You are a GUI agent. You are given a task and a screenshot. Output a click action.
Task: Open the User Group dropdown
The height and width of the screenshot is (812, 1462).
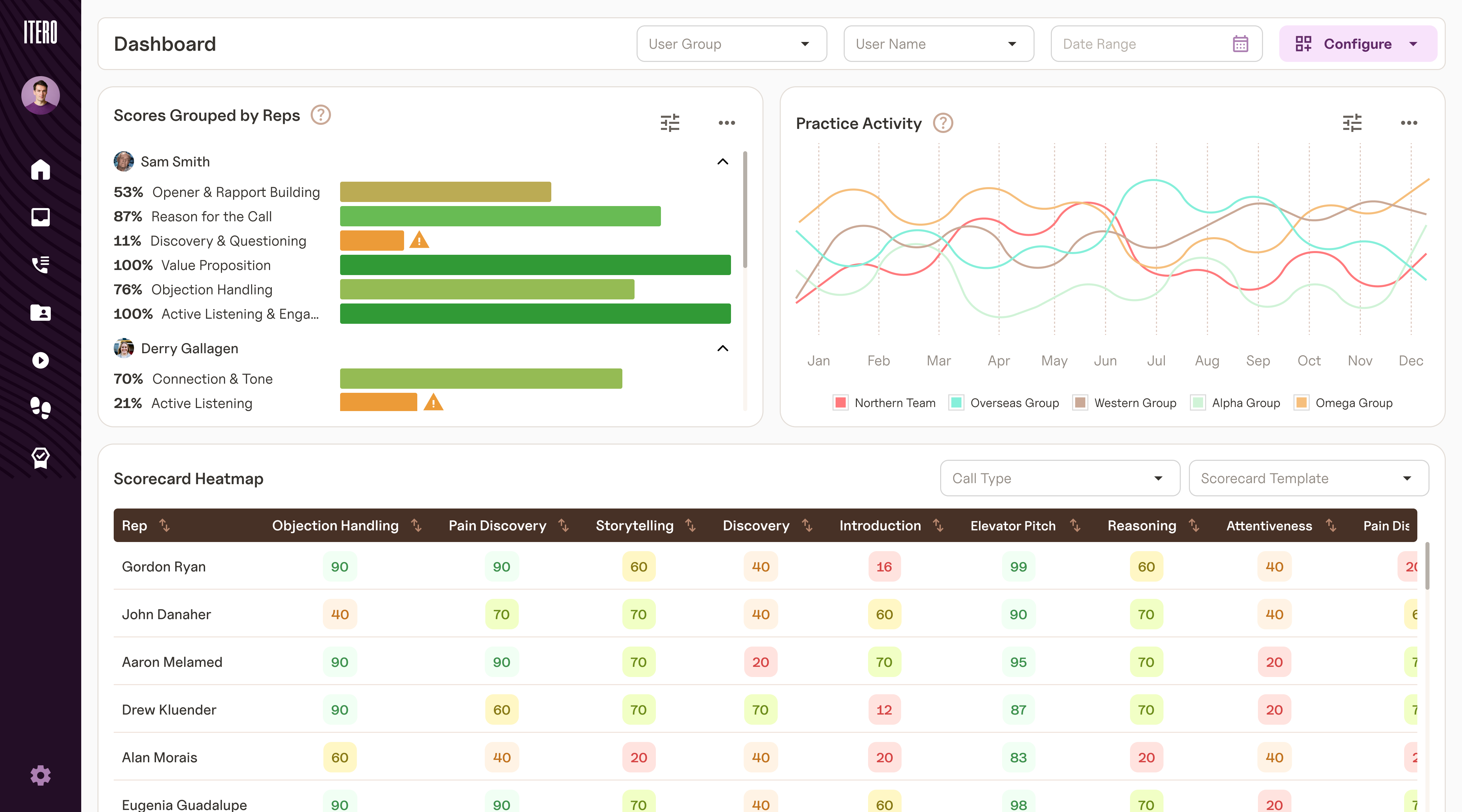731,44
